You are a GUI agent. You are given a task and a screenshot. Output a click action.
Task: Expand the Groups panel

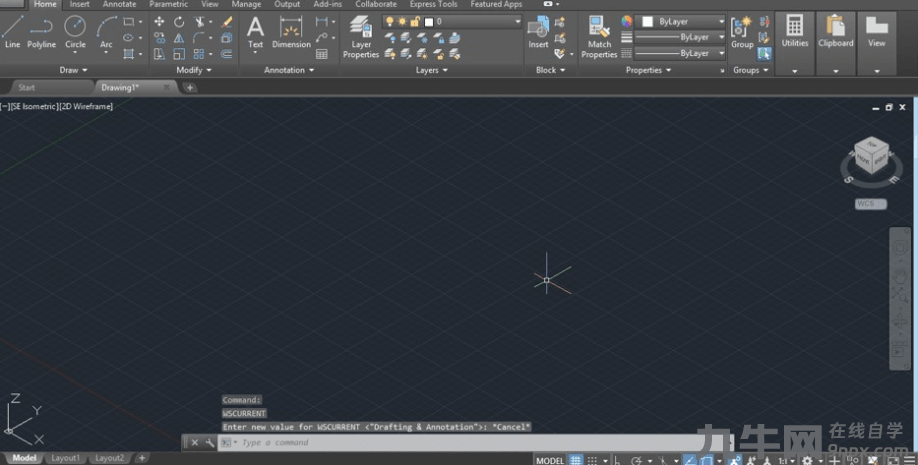pyautogui.click(x=751, y=70)
